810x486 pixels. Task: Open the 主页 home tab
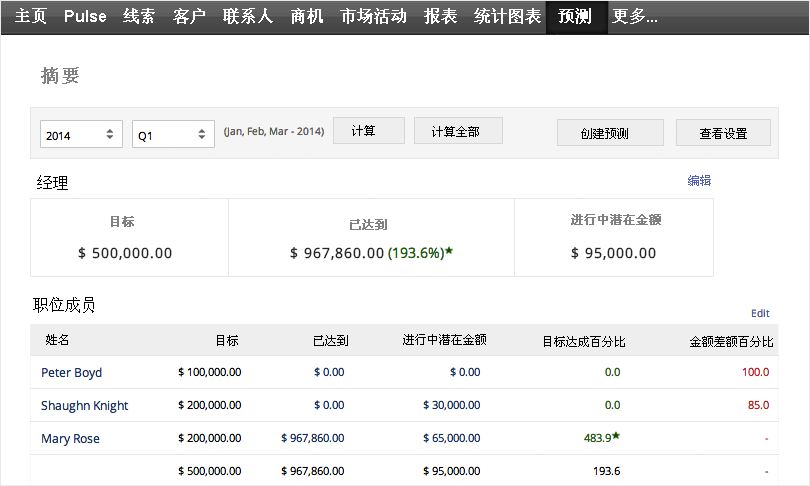(30, 16)
